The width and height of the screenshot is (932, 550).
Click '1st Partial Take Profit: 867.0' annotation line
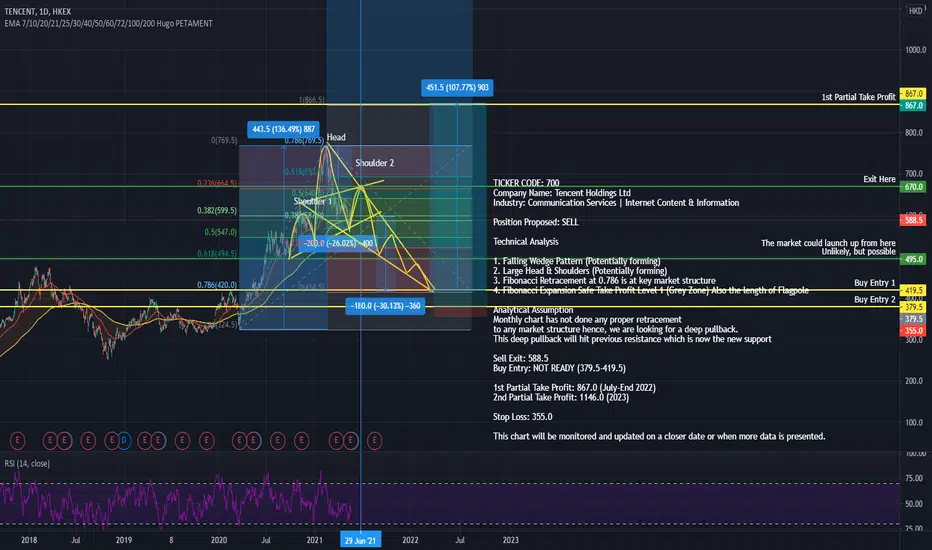(574, 388)
